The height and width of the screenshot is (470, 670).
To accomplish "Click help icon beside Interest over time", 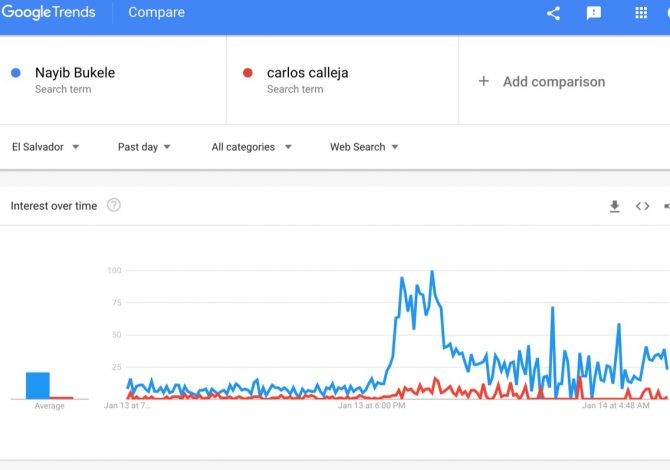I will (x=114, y=205).
